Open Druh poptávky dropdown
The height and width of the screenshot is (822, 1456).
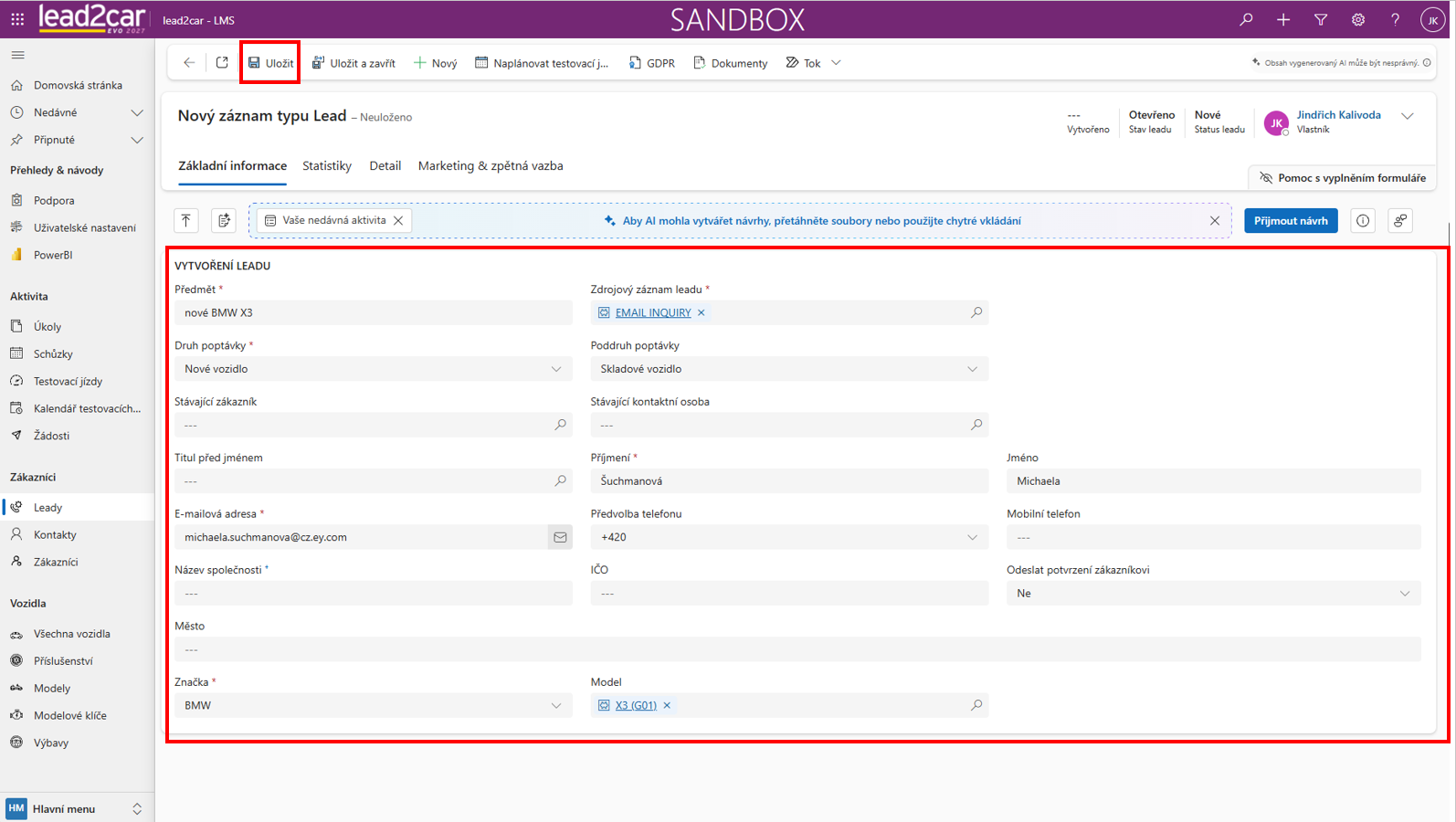pyautogui.click(x=374, y=369)
